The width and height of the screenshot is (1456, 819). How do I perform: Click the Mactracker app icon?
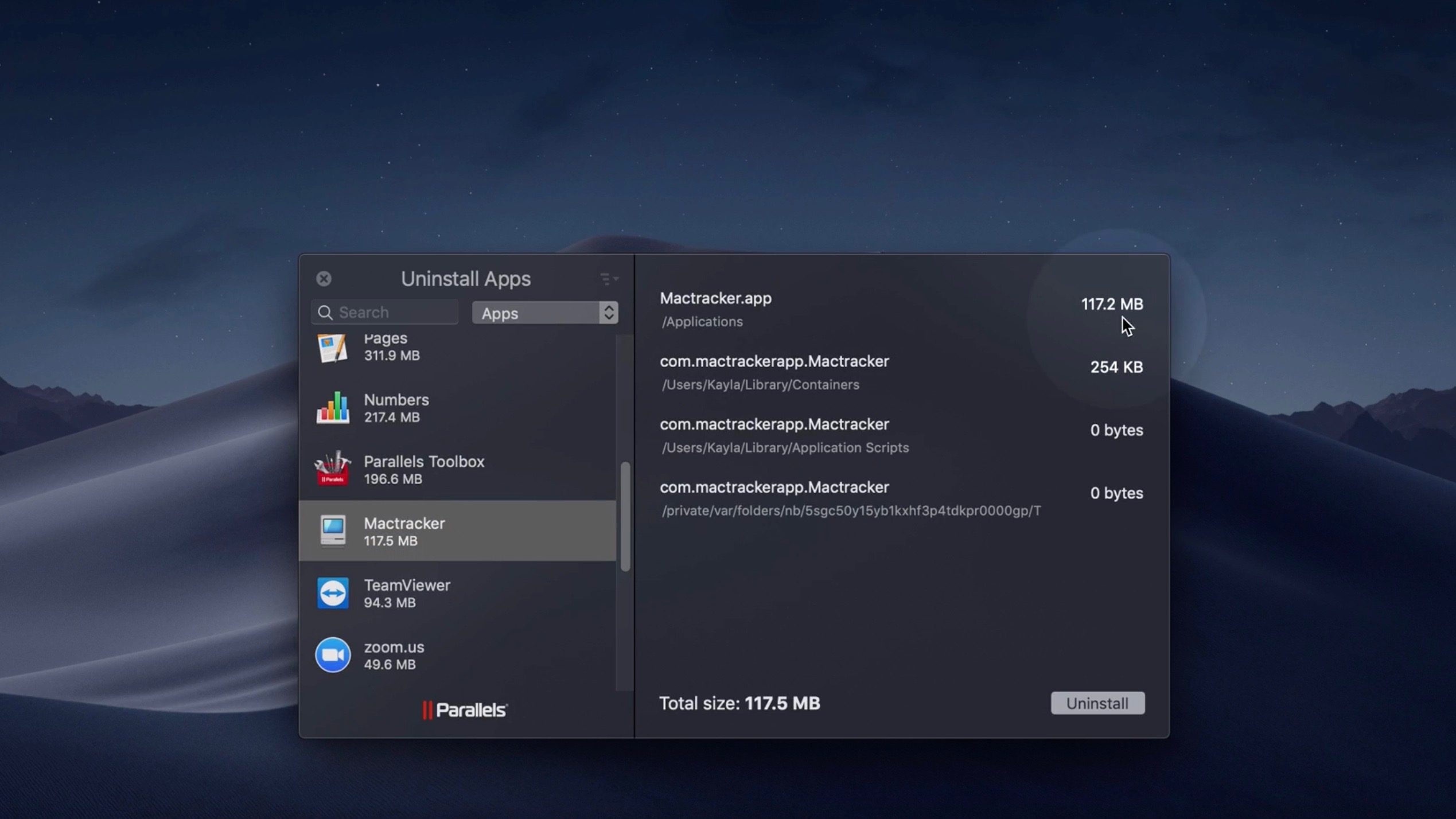(333, 531)
